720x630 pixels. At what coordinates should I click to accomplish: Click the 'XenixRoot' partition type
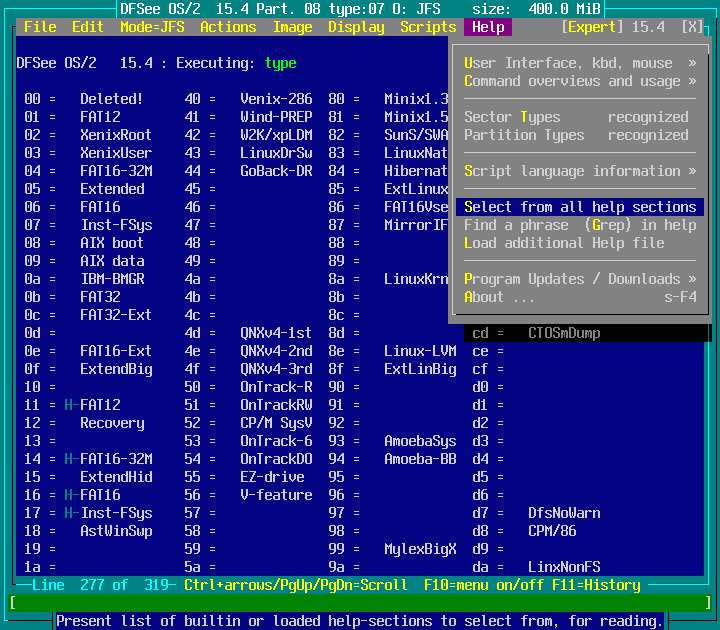(x=116, y=135)
